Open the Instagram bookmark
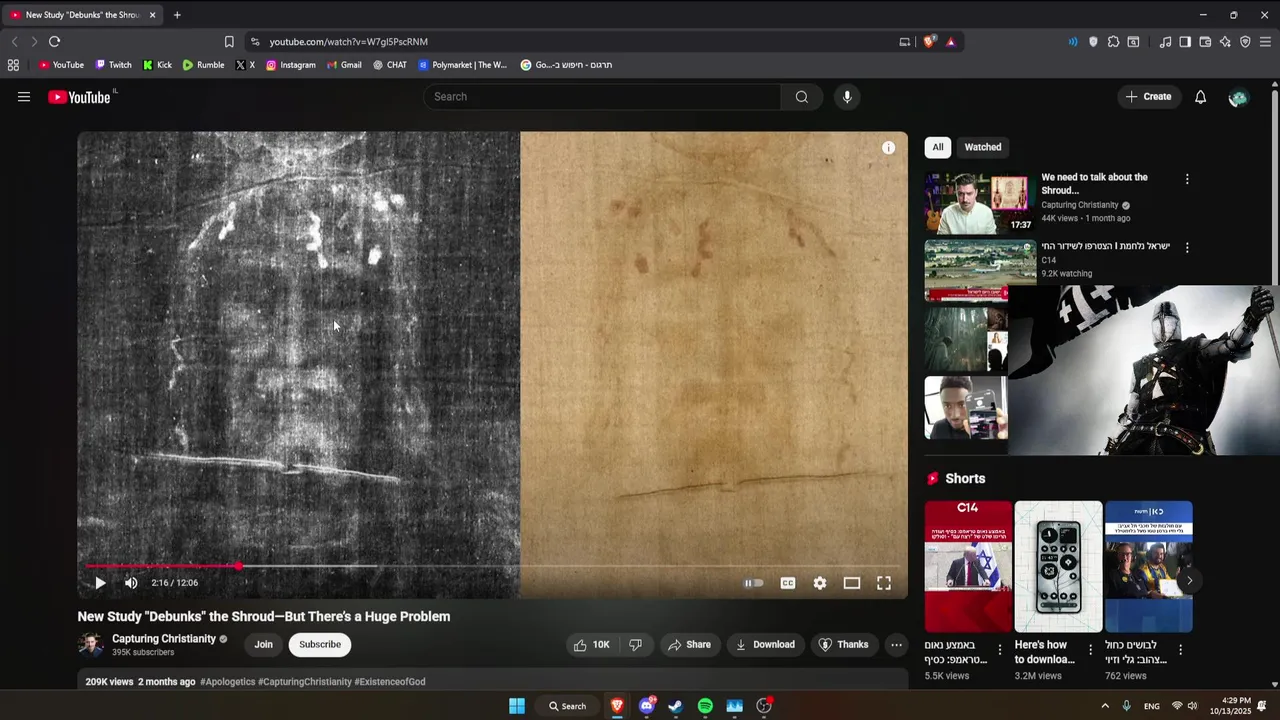The image size is (1280, 720). coord(290,65)
